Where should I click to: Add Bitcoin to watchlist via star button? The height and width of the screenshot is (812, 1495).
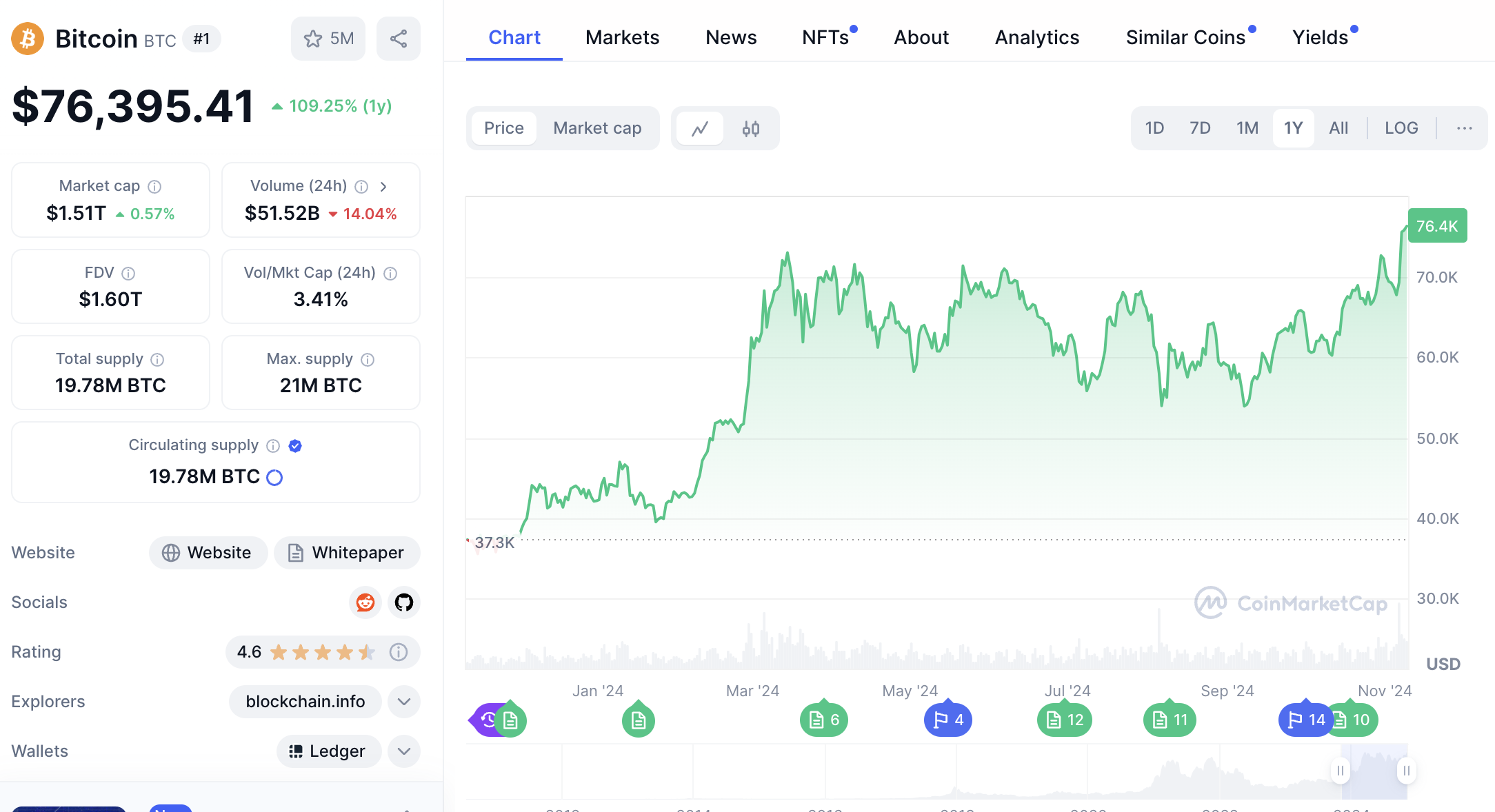click(328, 39)
